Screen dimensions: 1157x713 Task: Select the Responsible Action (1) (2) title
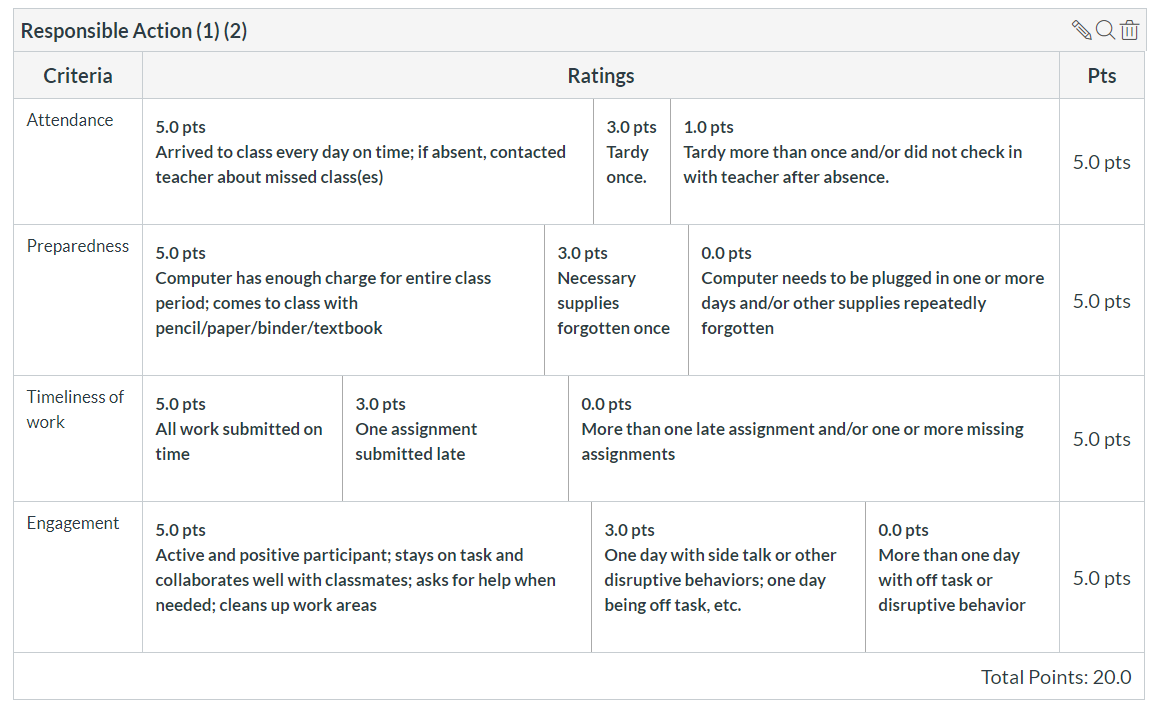coord(134,31)
